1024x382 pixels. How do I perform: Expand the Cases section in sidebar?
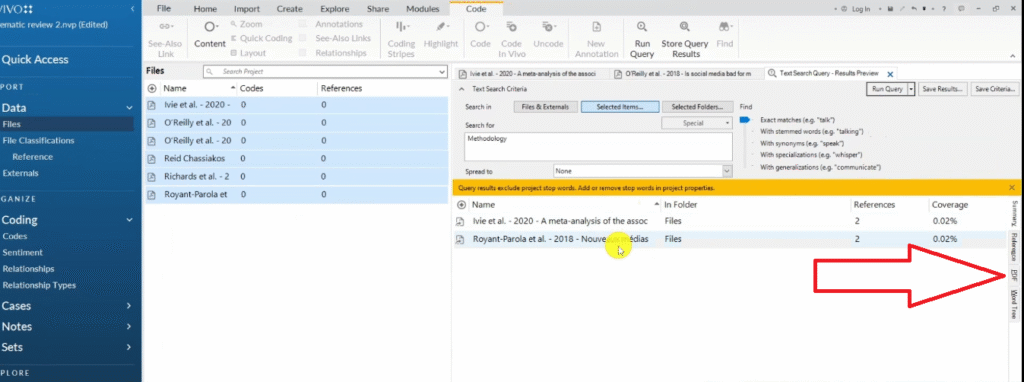point(129,306)
